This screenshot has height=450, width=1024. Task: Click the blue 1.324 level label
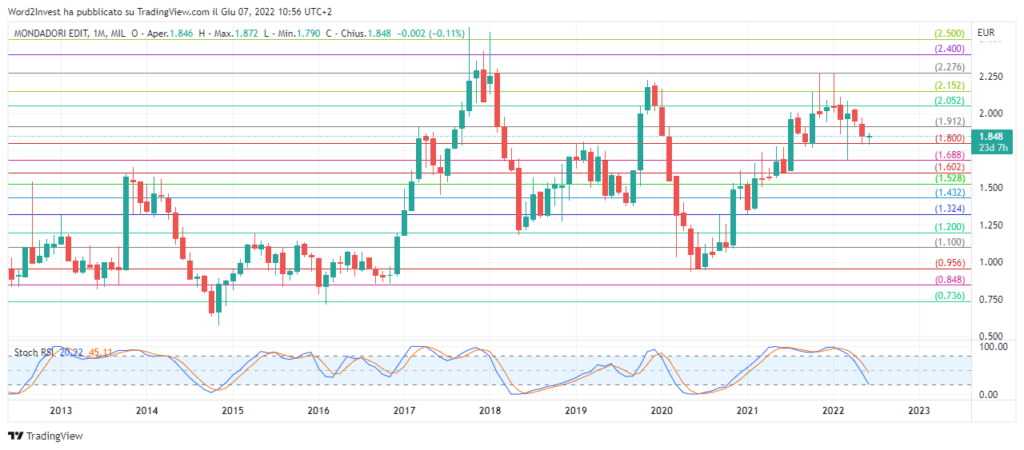(x=948, y=208)
